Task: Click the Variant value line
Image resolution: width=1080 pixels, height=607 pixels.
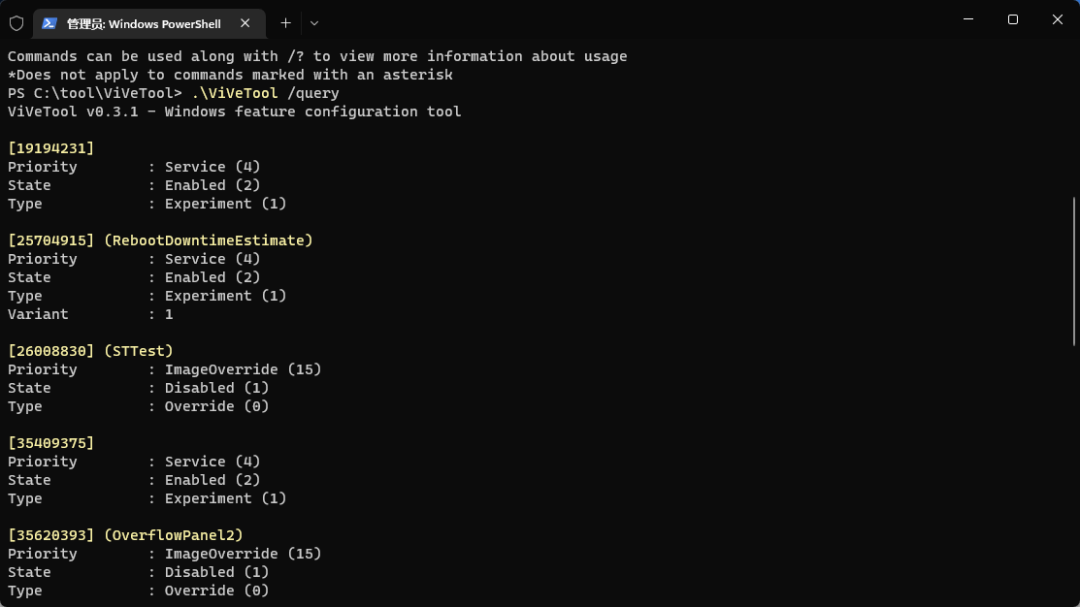Action: pyautogui.click(x=90, y=314)
